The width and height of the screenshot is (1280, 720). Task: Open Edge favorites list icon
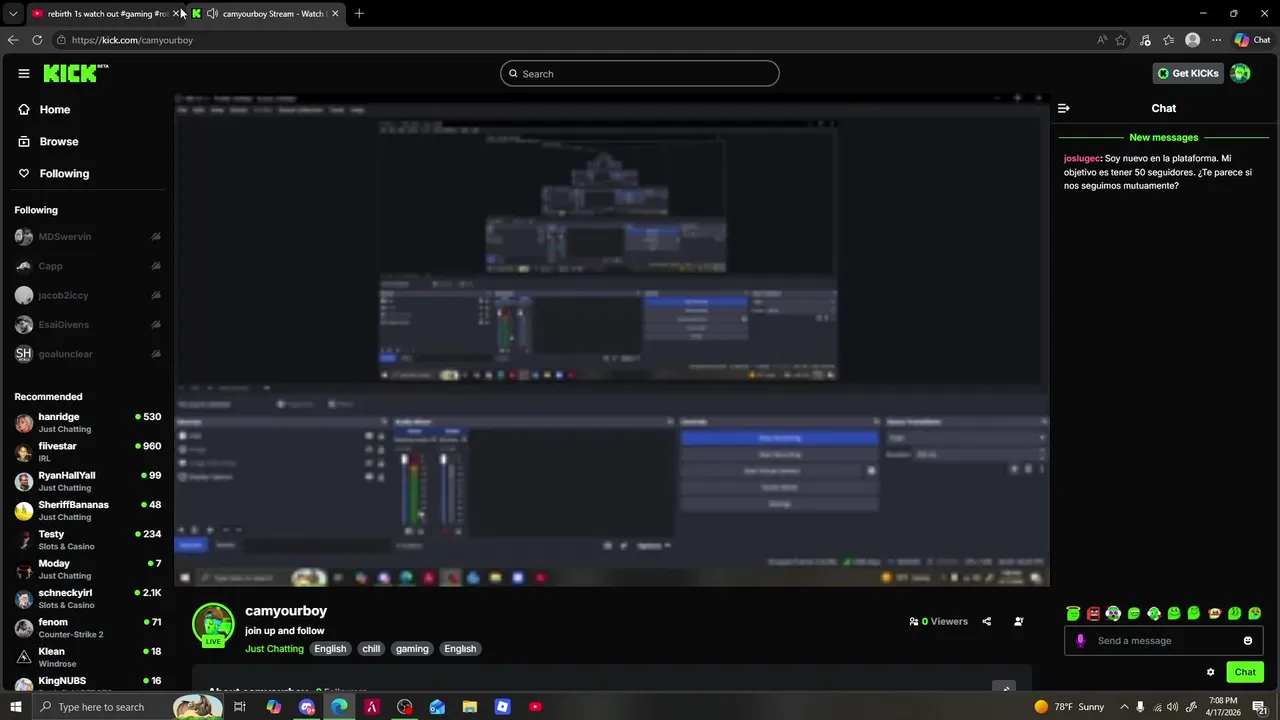pyautogui.click(x=1168, y=40)
